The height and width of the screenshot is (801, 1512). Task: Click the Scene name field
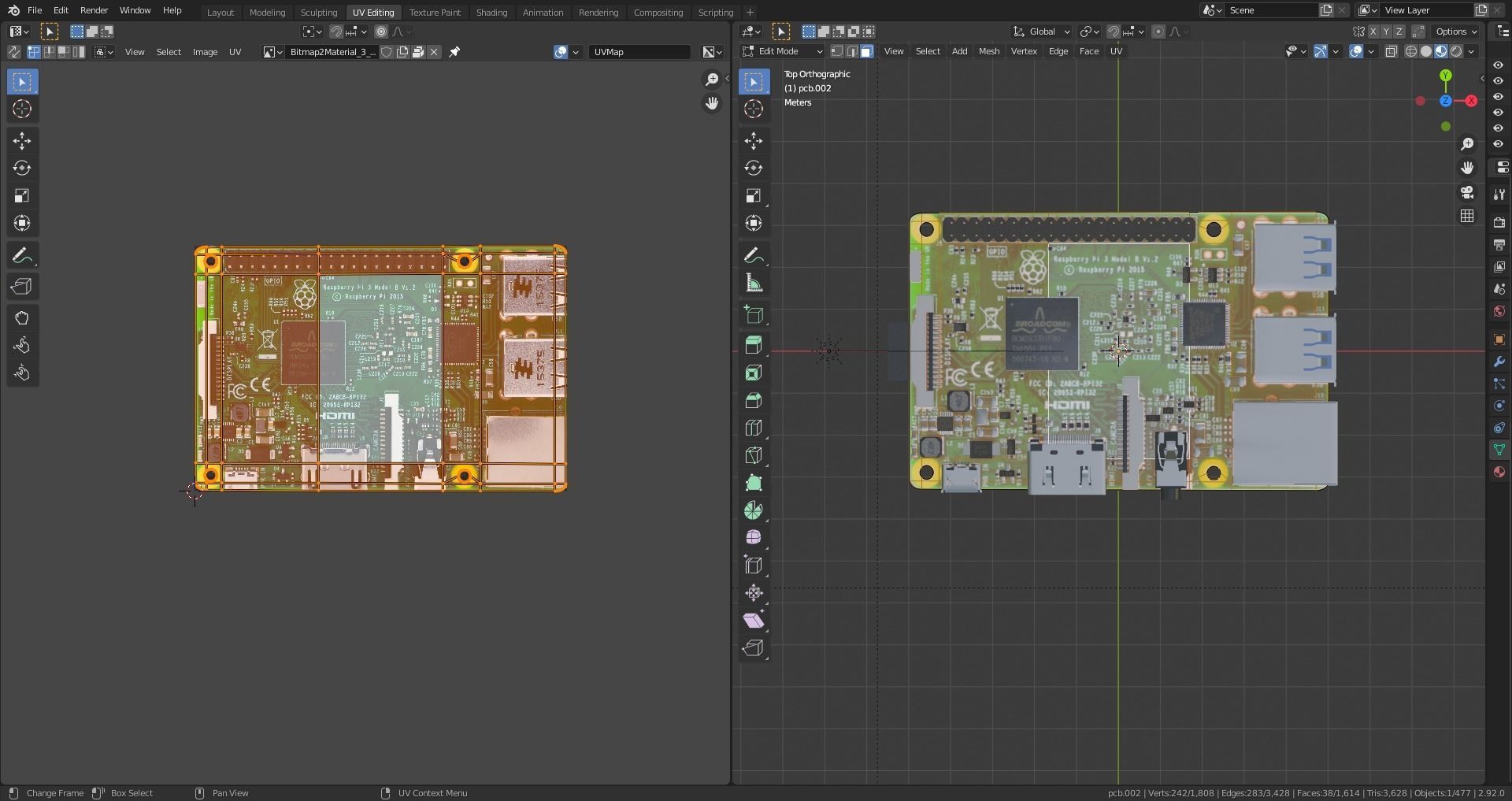coord(1271,10)
